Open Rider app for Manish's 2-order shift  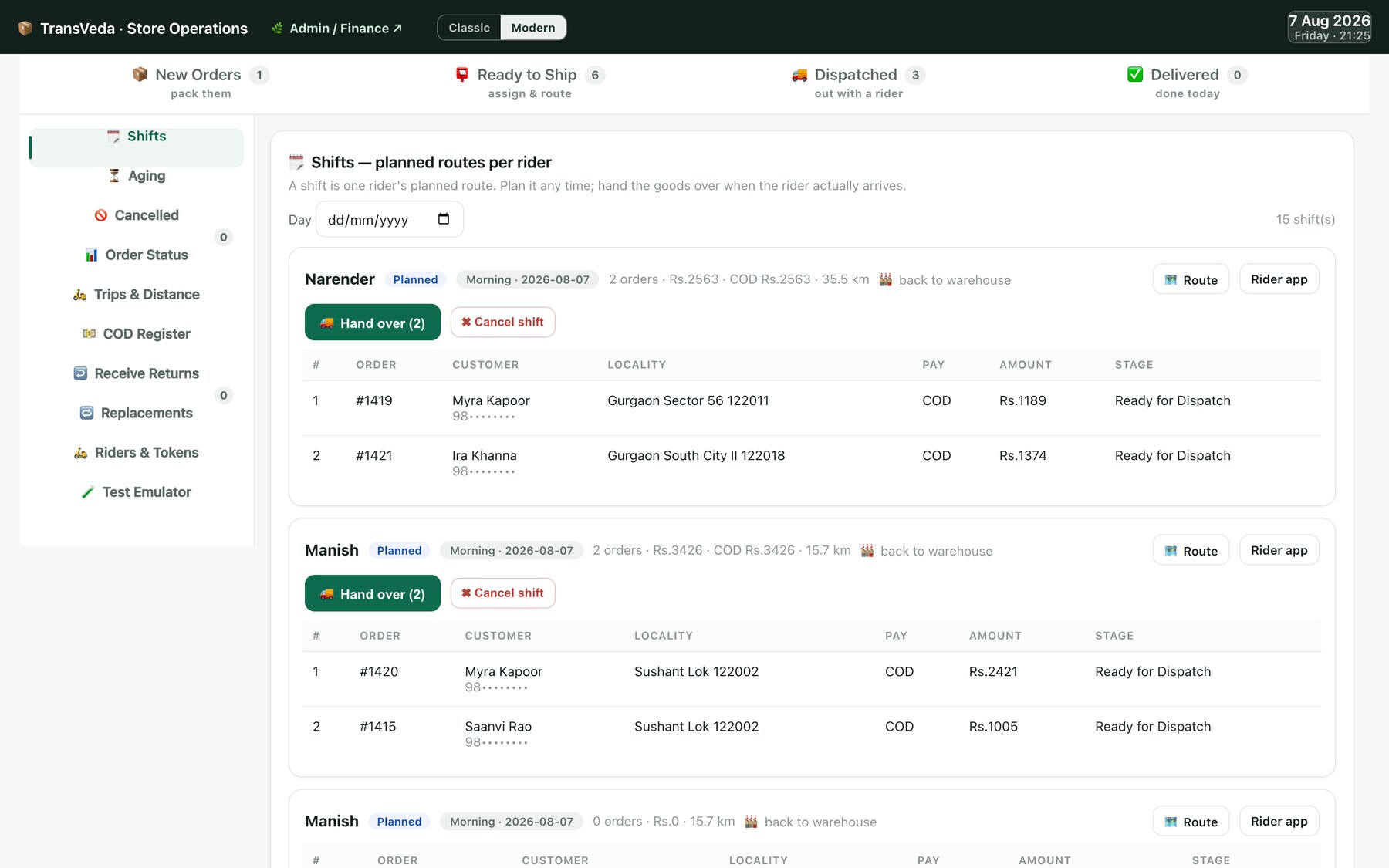1279,550
